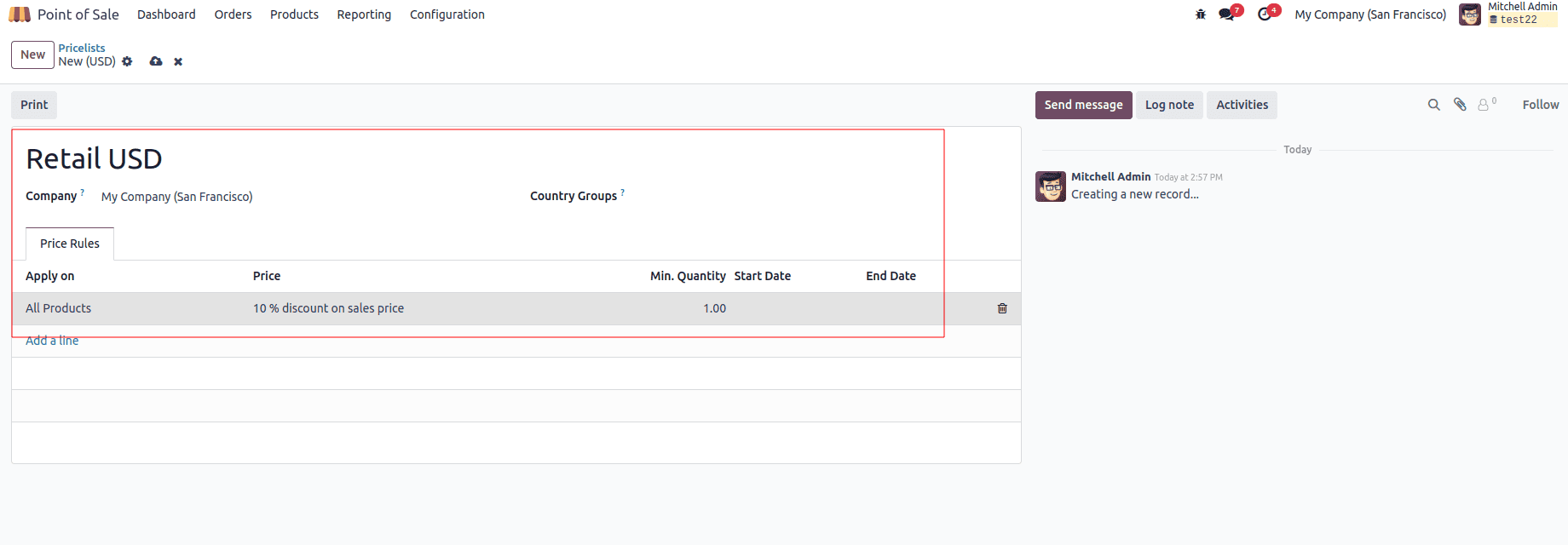
Task: Open the activities clock icon
Action: click(x=1265, y=14)
